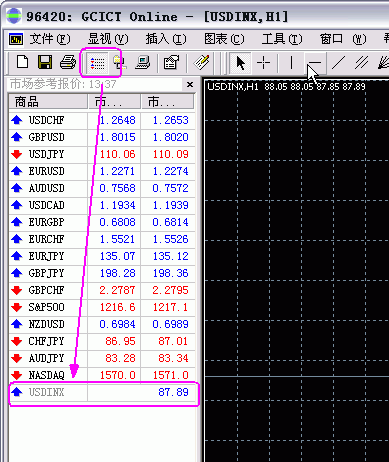Toggle the Market Watch window icon
The width and height of the screenshot is (389, 462).
[97, 63]
